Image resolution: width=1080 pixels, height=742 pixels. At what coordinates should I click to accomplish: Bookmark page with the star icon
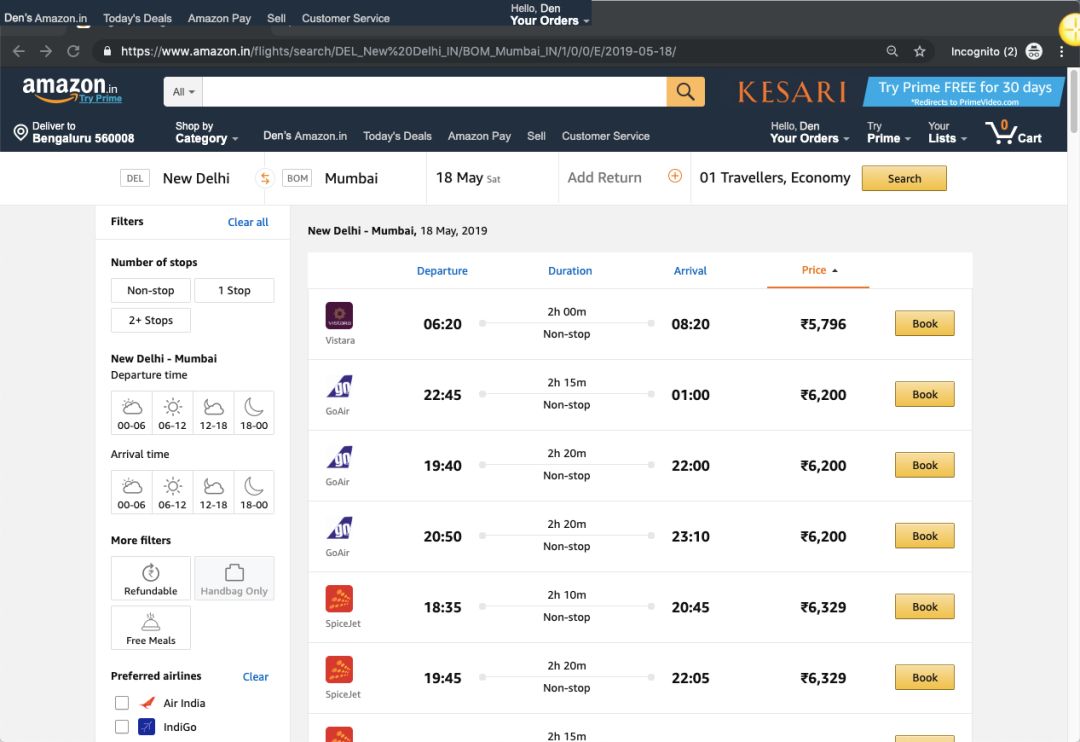(920, 51)
